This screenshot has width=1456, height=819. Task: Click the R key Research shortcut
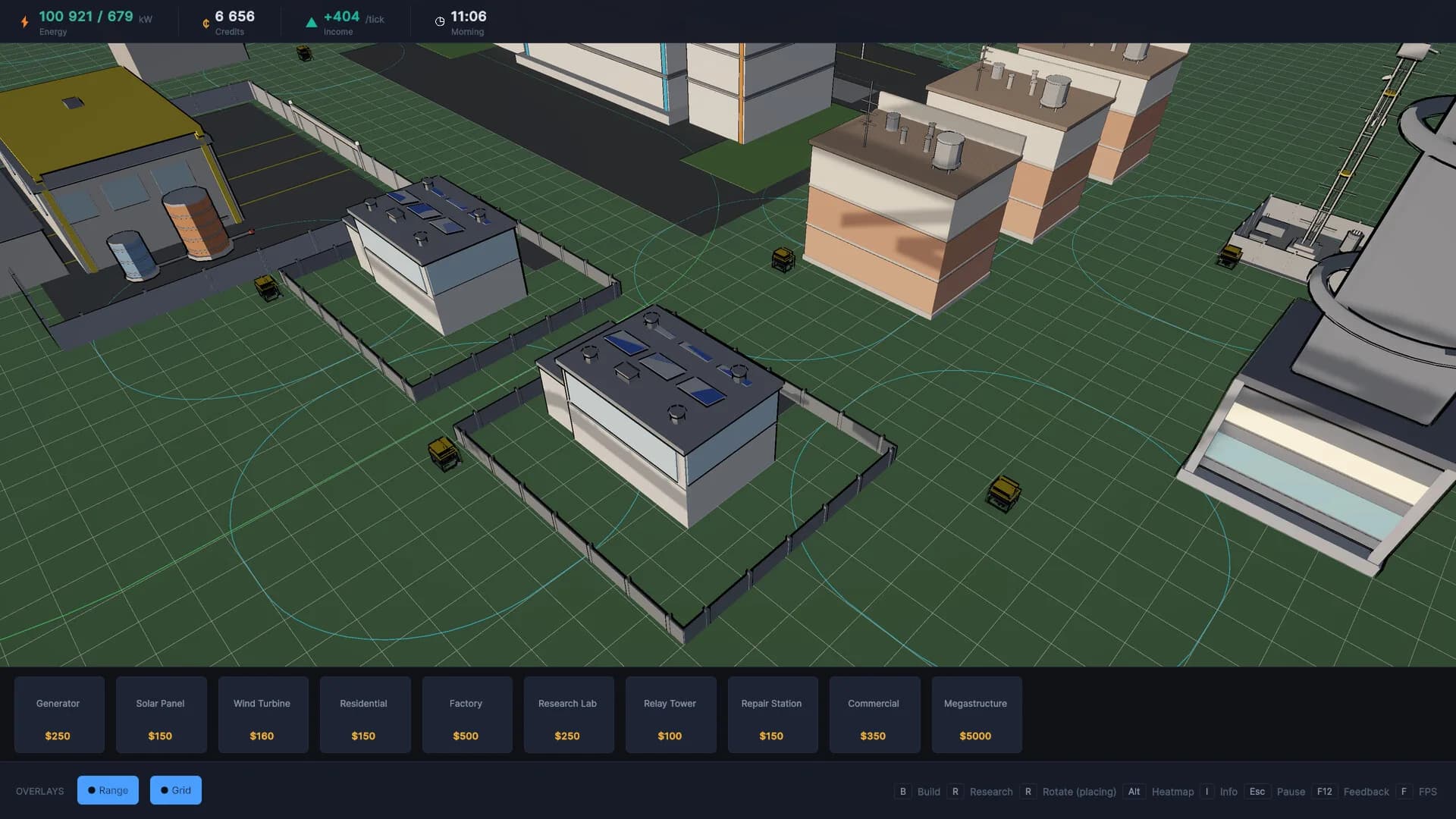[980, 792]
